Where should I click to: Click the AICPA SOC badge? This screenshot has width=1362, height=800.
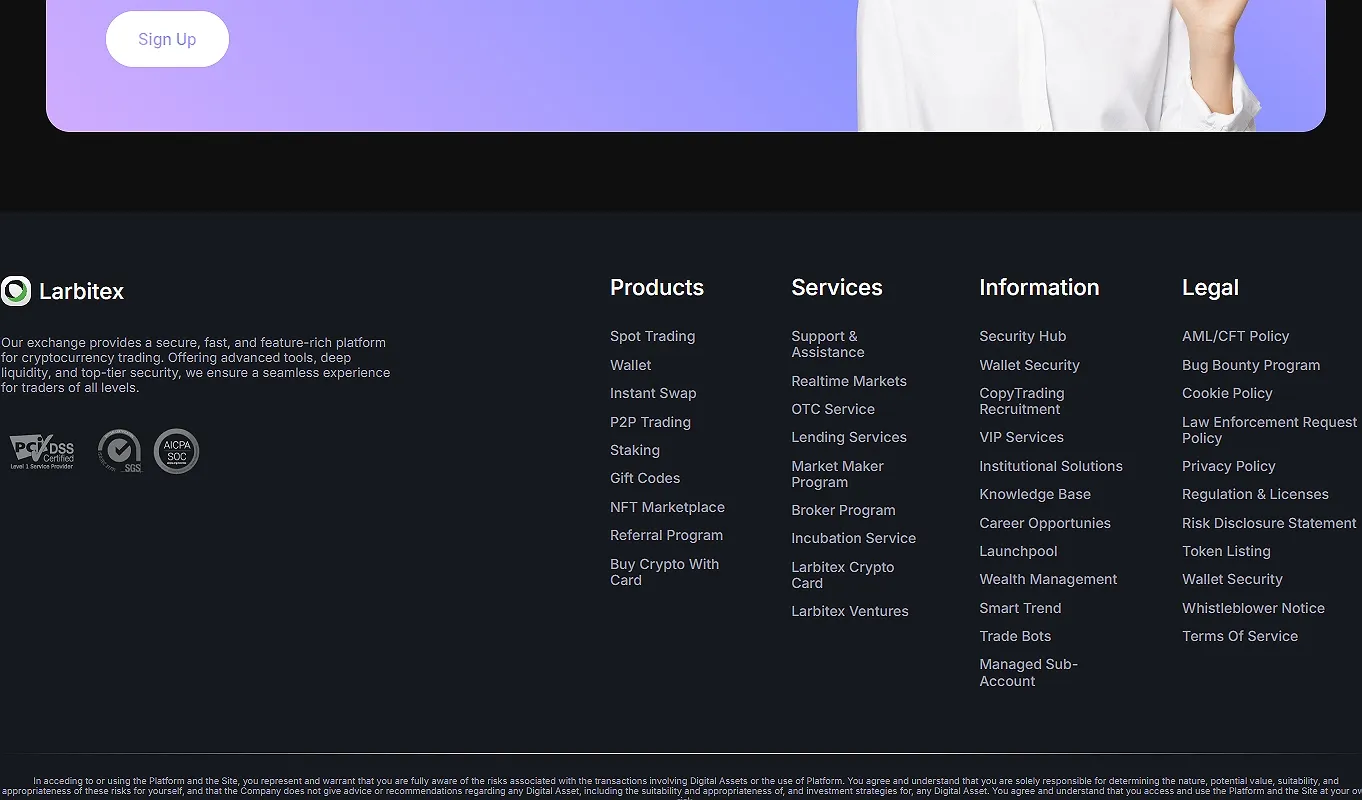point(177,451)
